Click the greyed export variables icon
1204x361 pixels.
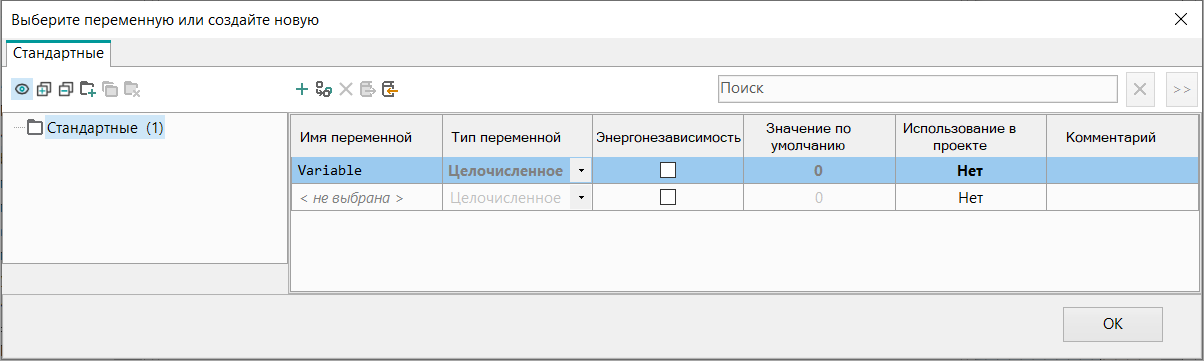[367, 89]
